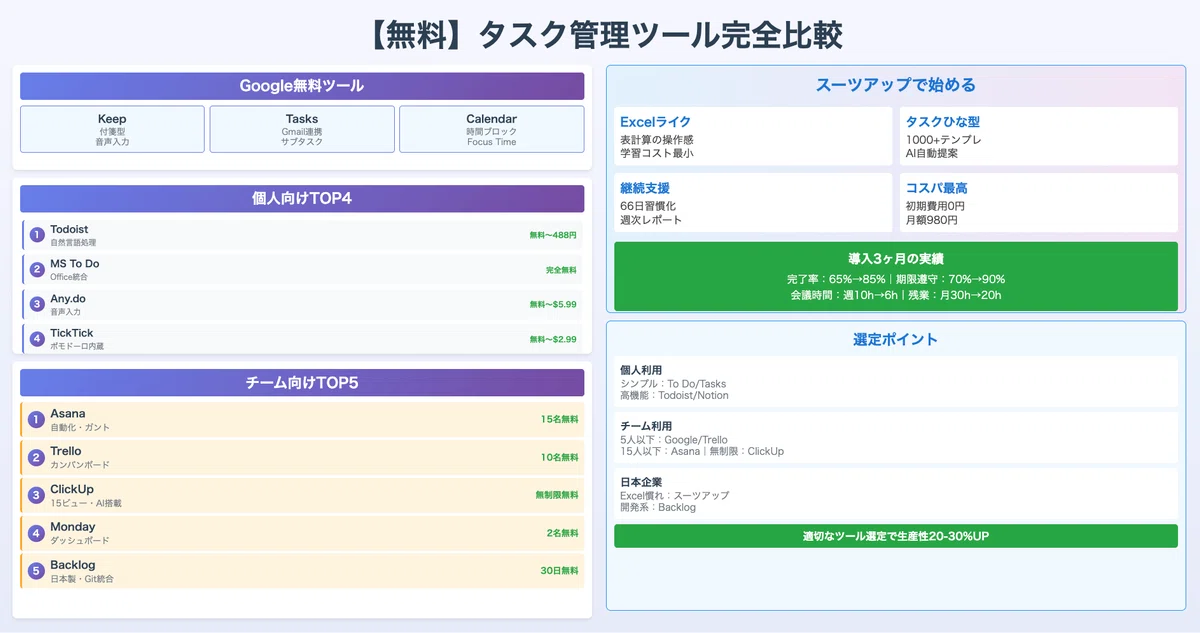This screenshot has width=1200, height=633.
Task: Click the スーツアップで始める heading
Action: [896, 85]
